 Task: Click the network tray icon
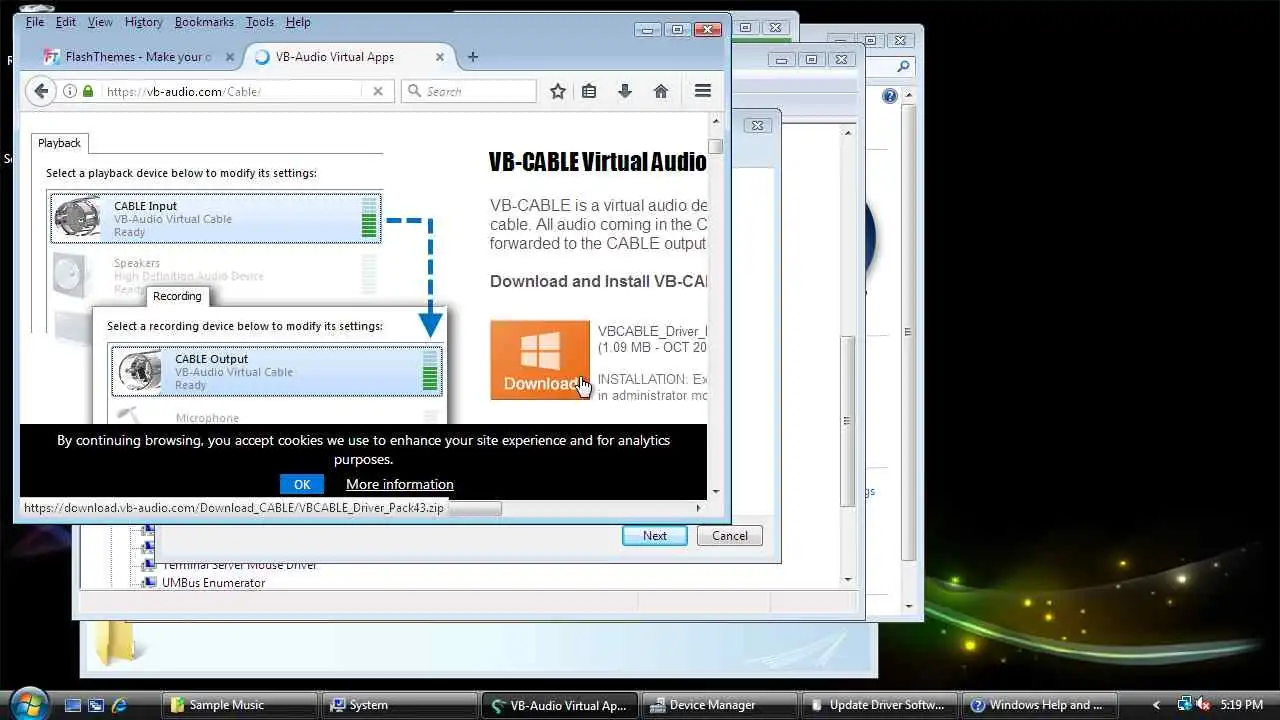point(1184,704)
